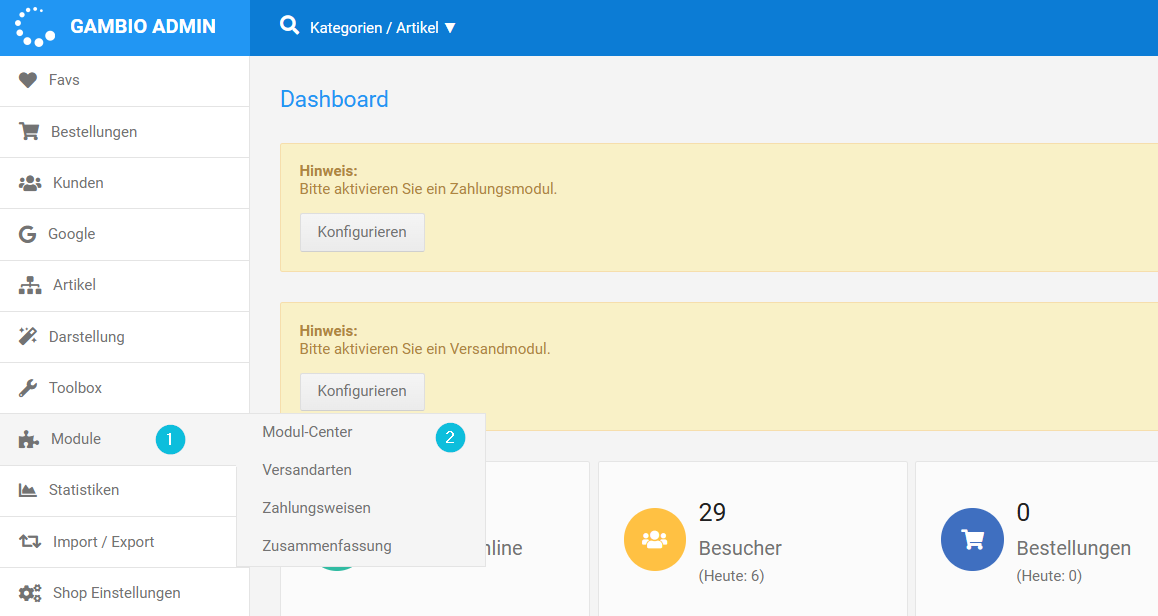Click Konfigurieren for the Versandmodul notice
Screen dimensions: 1158x616
[x=362, y=391]
